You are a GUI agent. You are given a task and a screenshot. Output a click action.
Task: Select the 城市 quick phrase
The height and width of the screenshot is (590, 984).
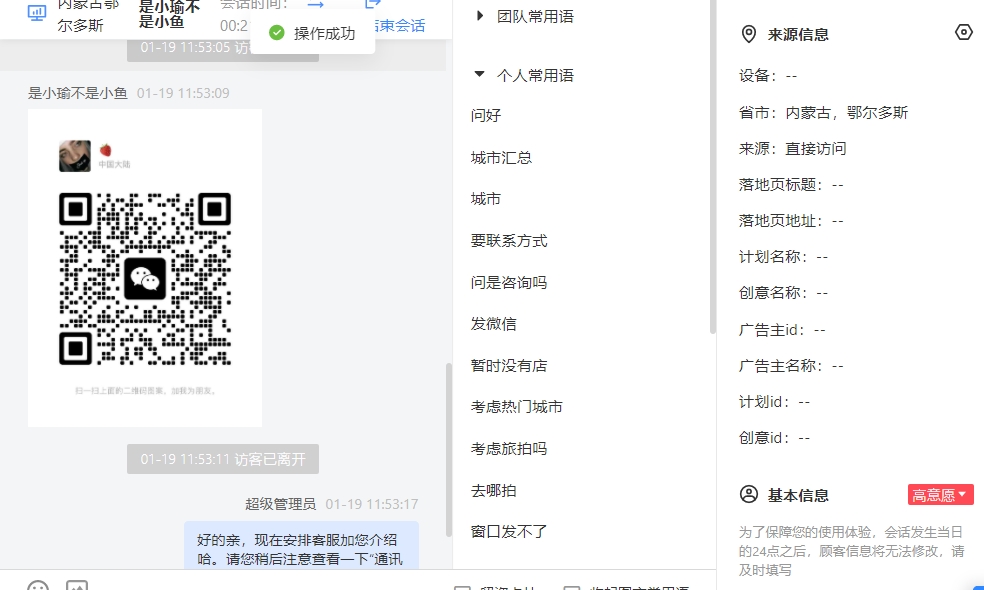point(486,199)
